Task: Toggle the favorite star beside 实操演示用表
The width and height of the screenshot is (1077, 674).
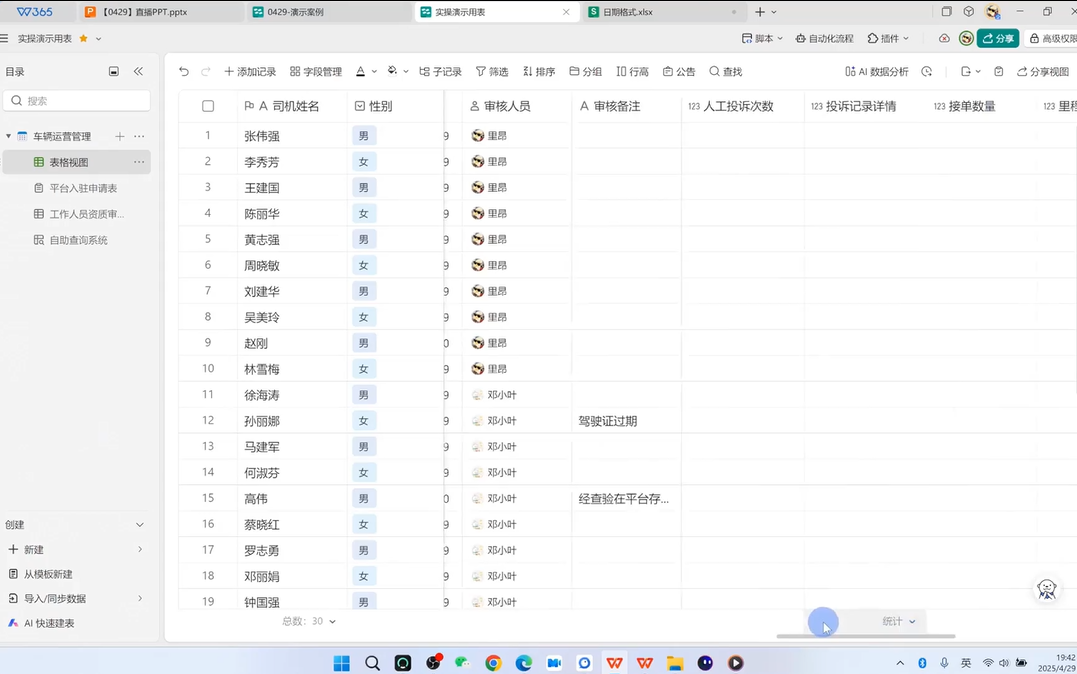Action: [x=84, y=39]
